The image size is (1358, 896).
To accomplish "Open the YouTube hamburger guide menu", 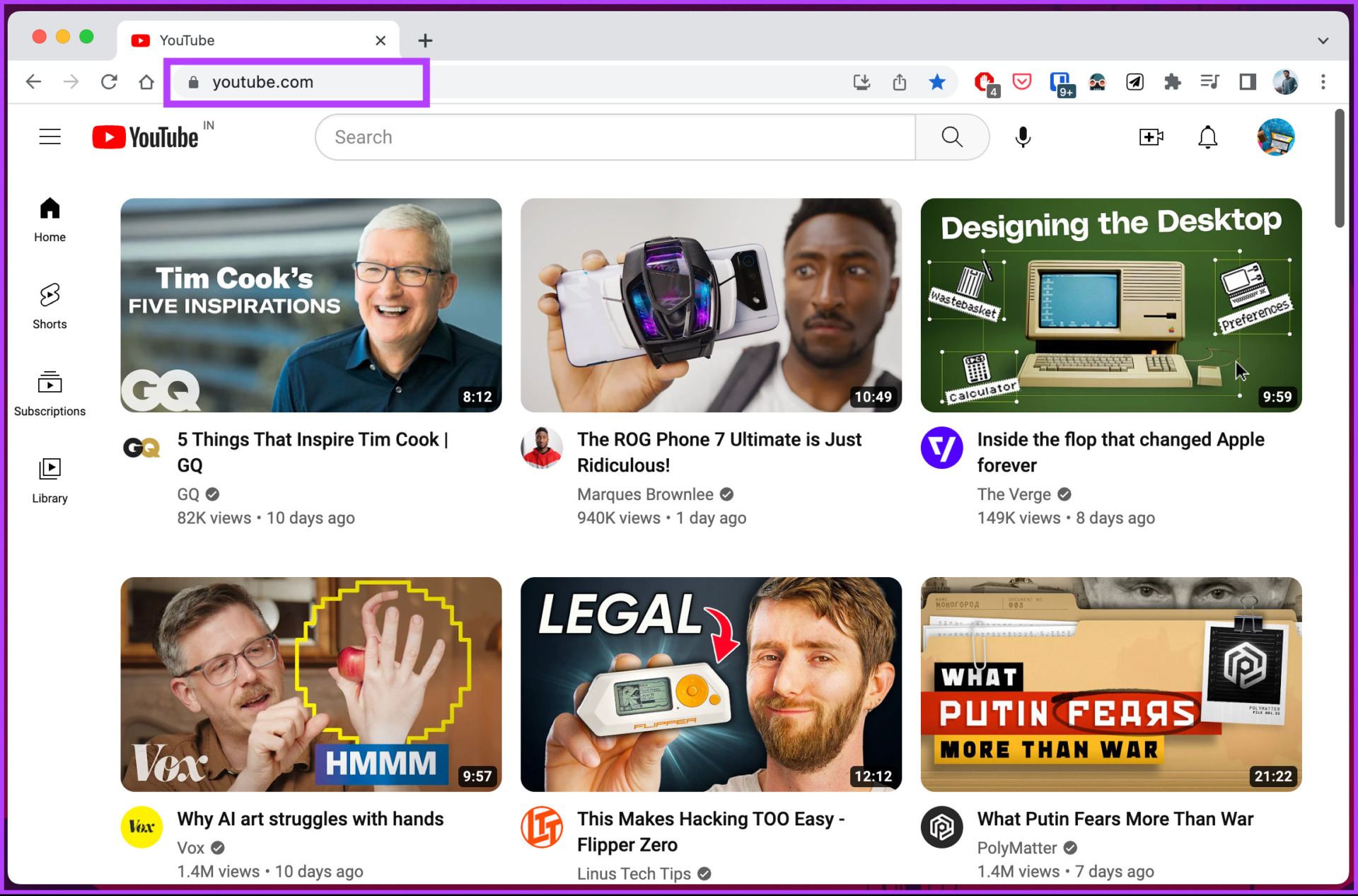I will (50, 136).
